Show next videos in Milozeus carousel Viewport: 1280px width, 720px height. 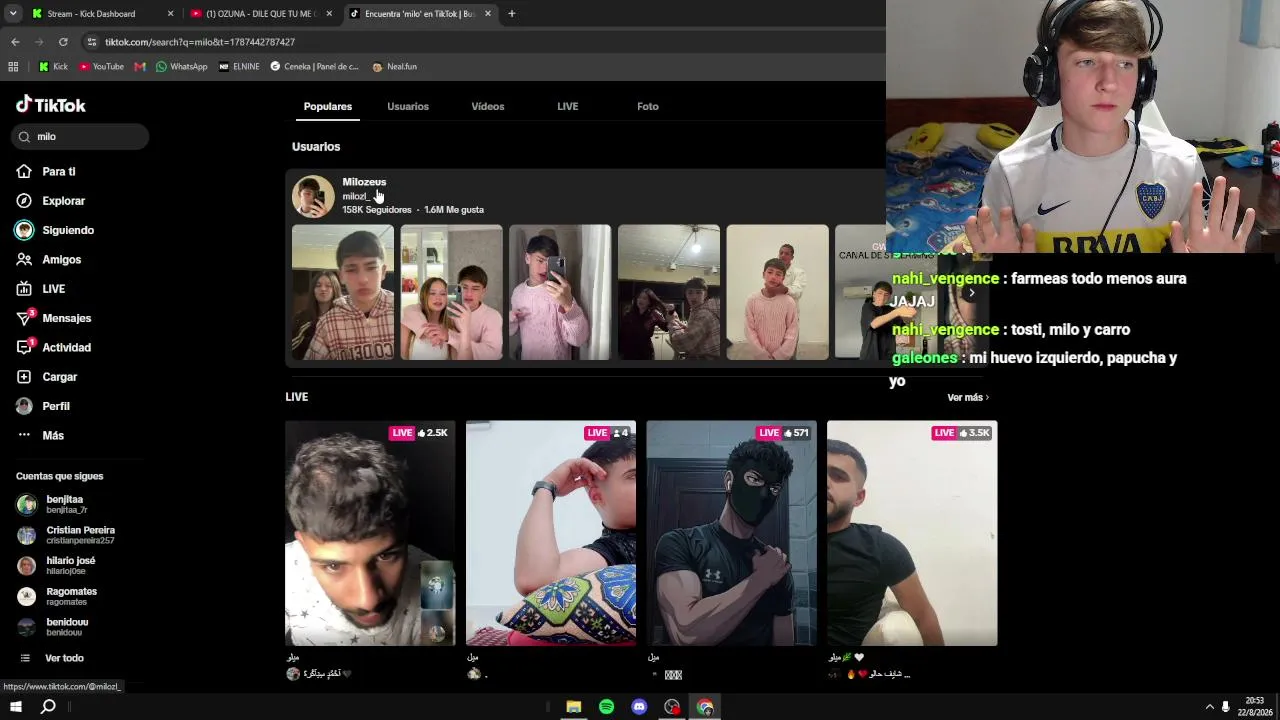click(971, 293)
